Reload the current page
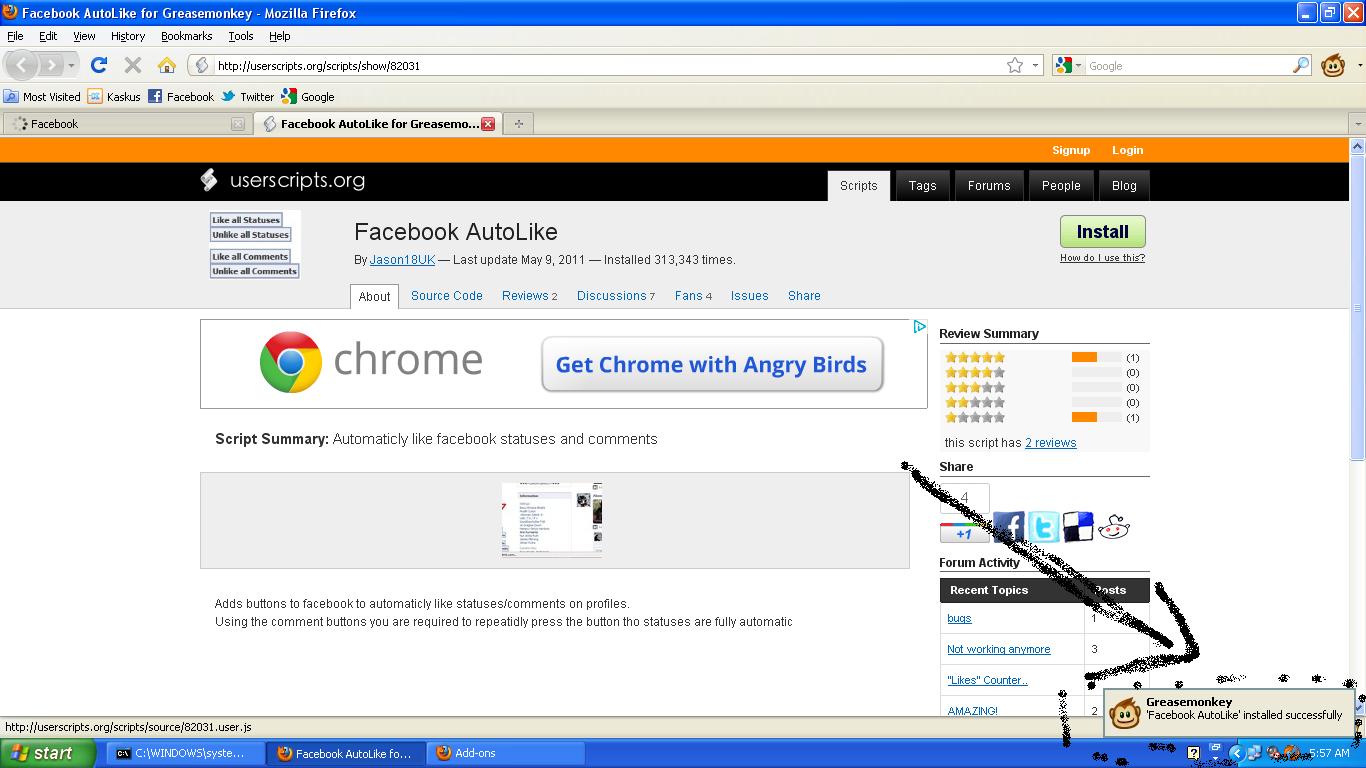Viewport: 1366px width, 768px height. click(98, 65)
